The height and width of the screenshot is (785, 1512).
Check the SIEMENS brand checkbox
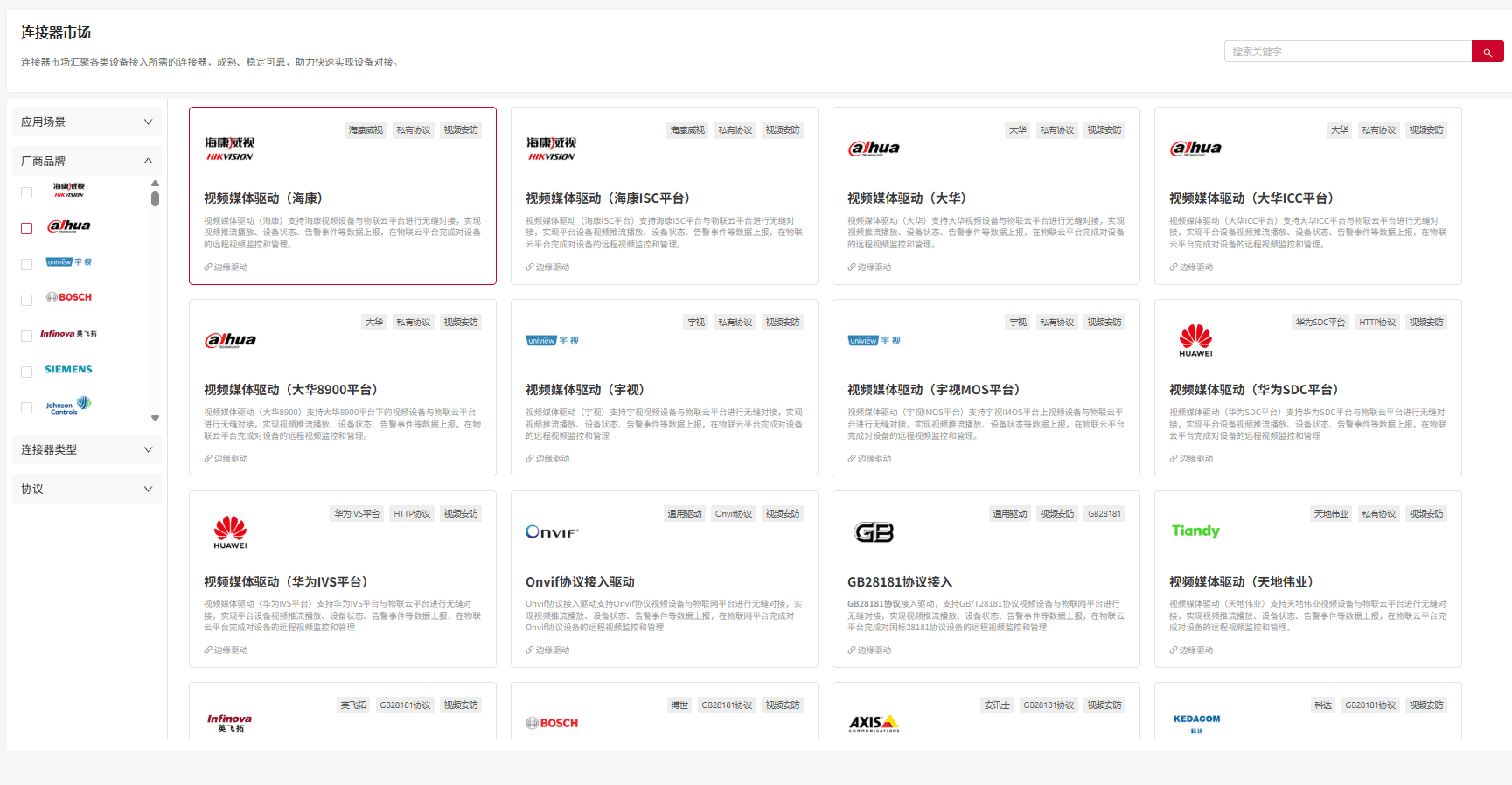[x=26, y=372]
